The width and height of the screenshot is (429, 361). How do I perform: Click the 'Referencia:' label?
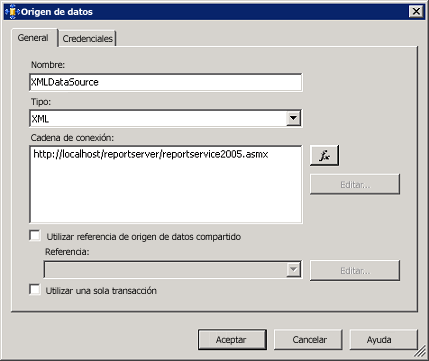tap(67, 251)
